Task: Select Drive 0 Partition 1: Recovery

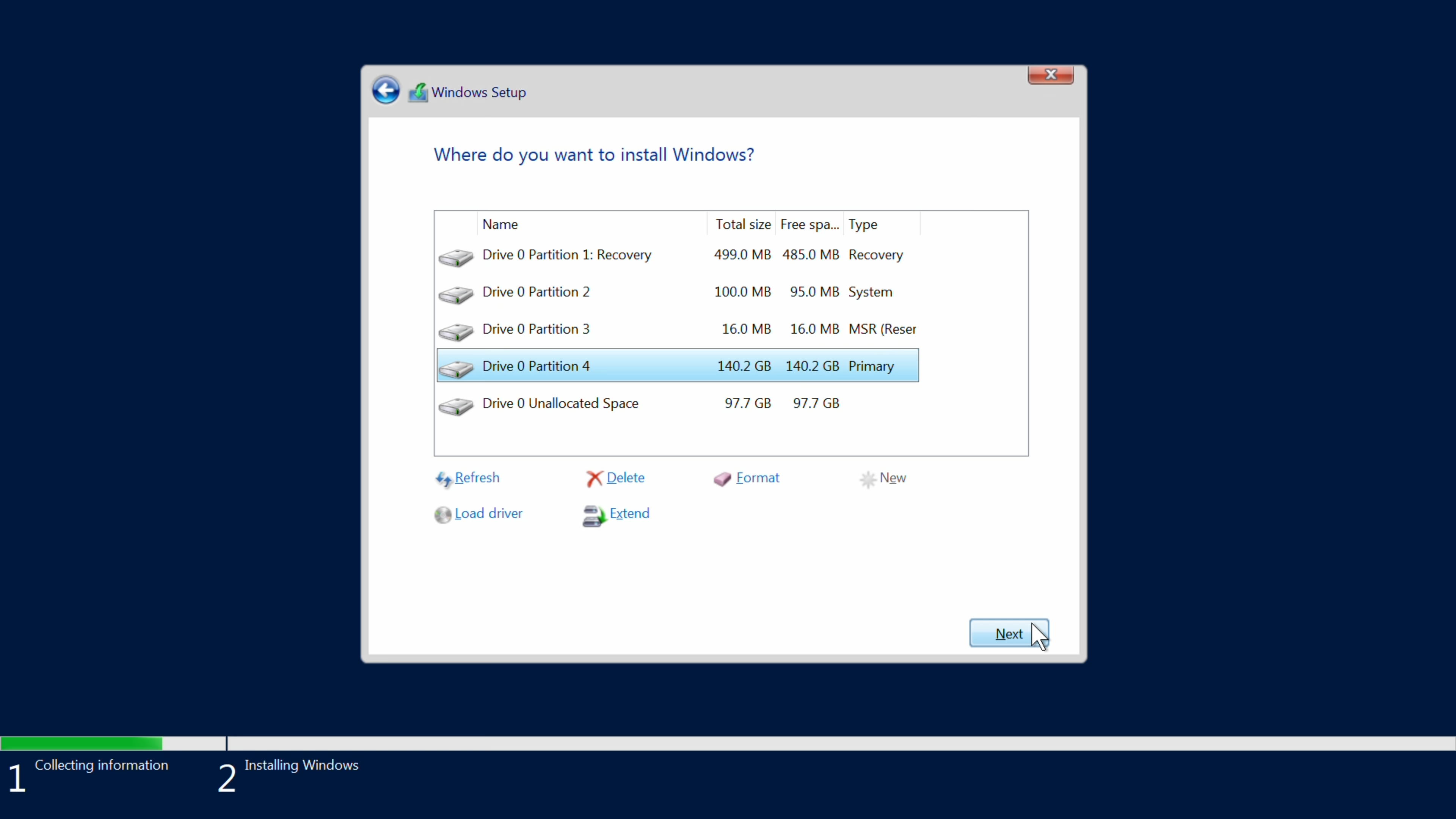Action: coord(678,254)
